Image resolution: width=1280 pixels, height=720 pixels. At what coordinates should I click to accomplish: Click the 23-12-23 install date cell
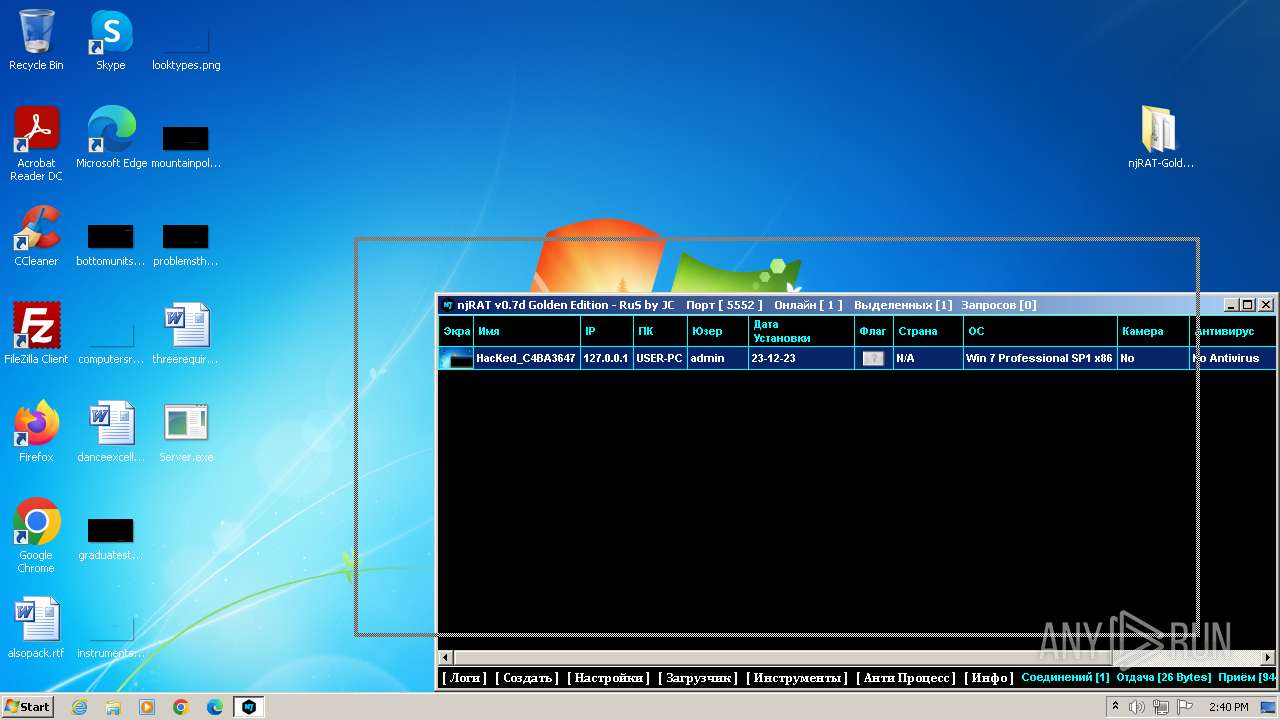click(x=801, y=358)
